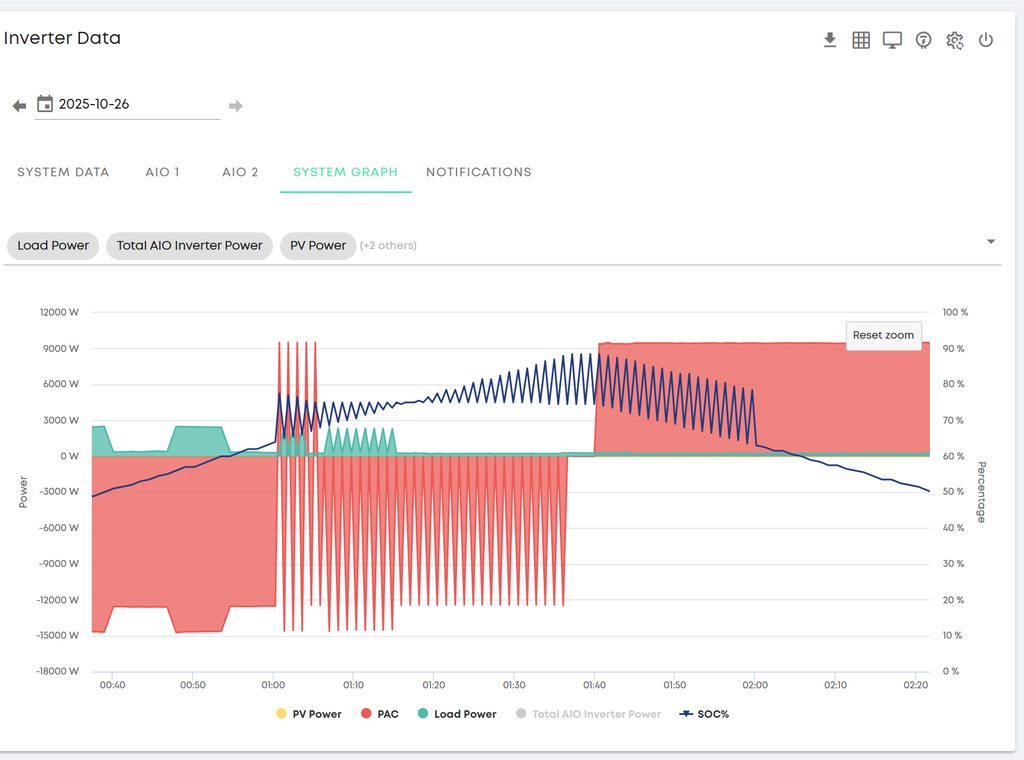Viewport: 1024px width, 760px height.
Task: Open the grid table view icon
Action: 861,40
